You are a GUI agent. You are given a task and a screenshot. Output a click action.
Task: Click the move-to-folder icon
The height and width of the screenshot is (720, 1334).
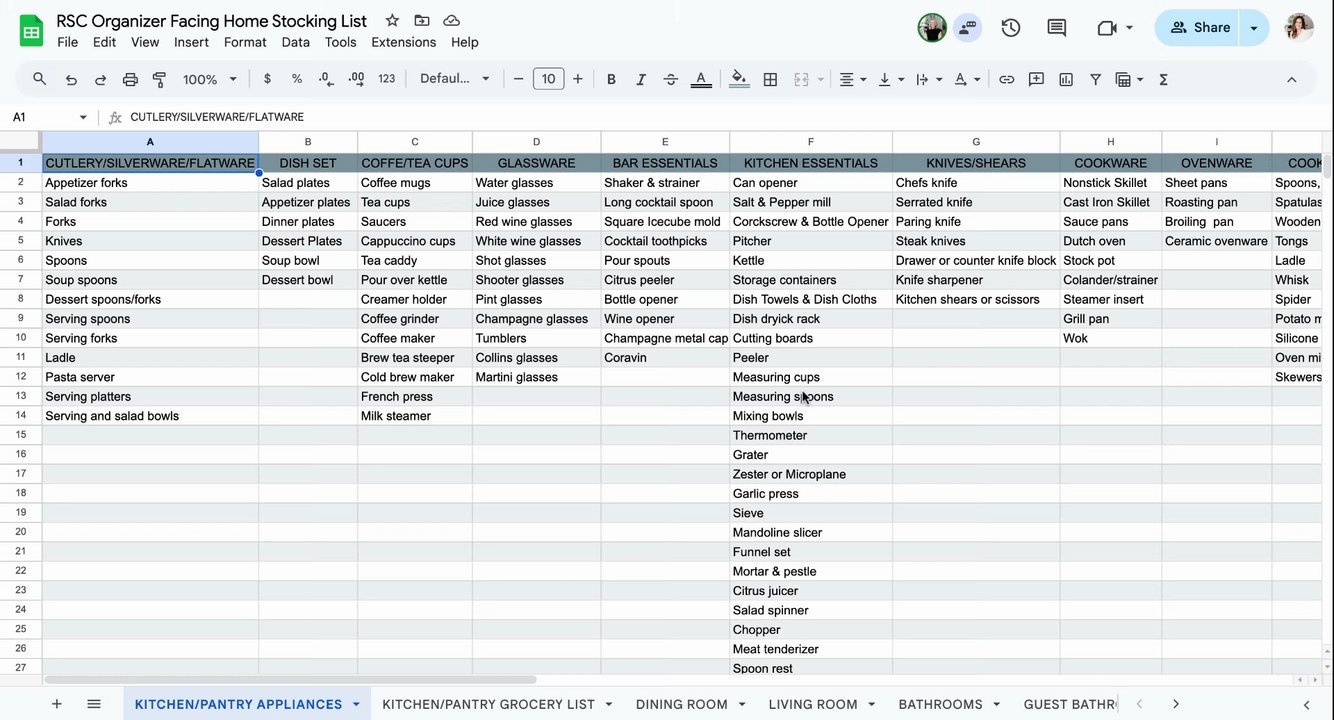[422, 21]
